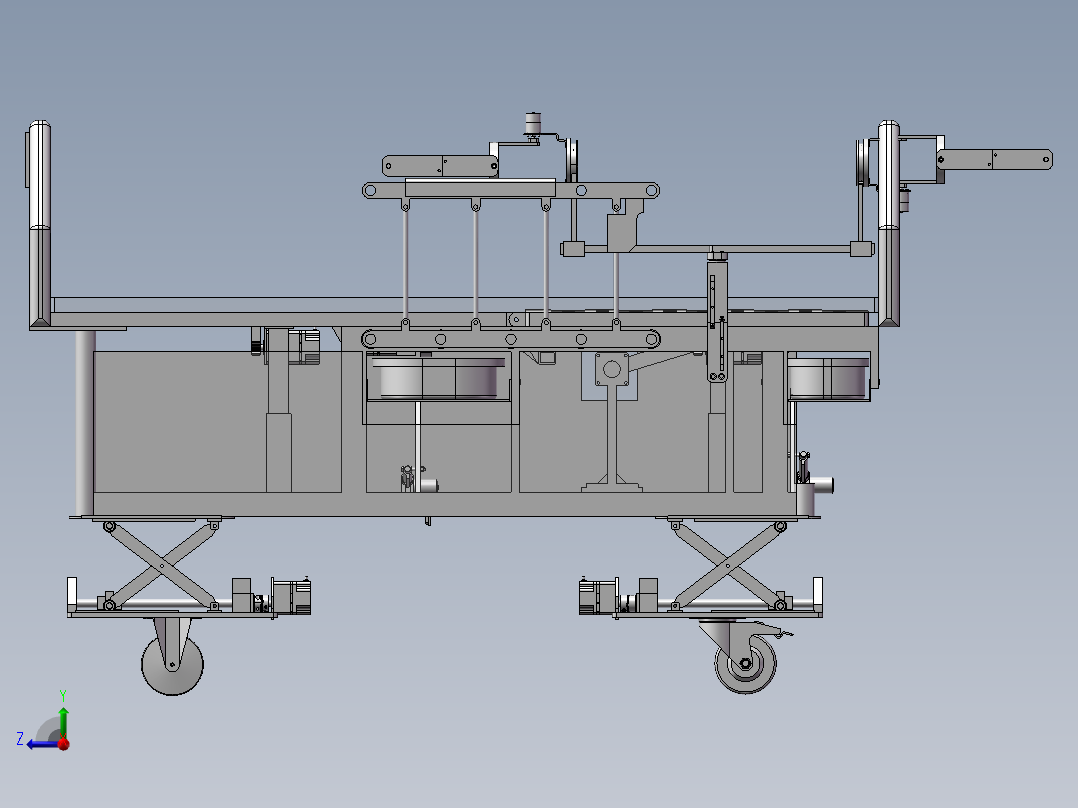Viewport: 1078px width, 808px height.
Task: Select the drive motor on the right lower base
Action: pos(598,596)
